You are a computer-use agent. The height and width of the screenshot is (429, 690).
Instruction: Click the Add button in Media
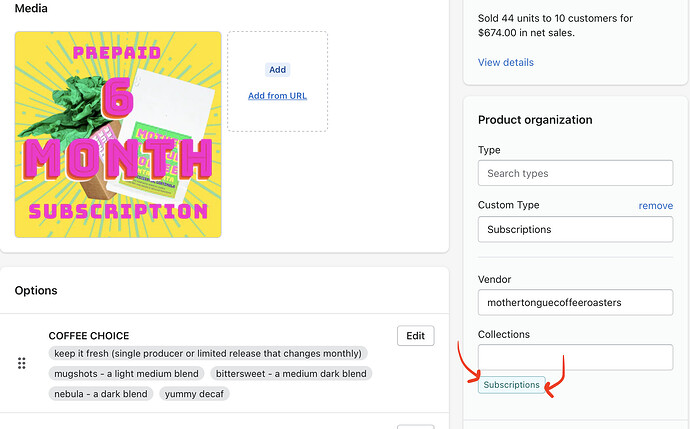pos(277,70)
